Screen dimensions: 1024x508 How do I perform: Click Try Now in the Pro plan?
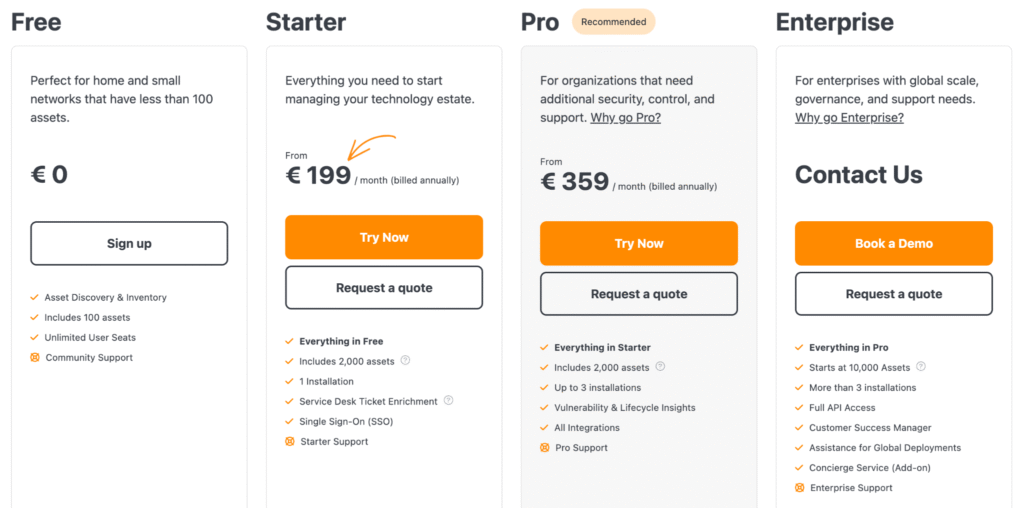(x=639, y=244)
